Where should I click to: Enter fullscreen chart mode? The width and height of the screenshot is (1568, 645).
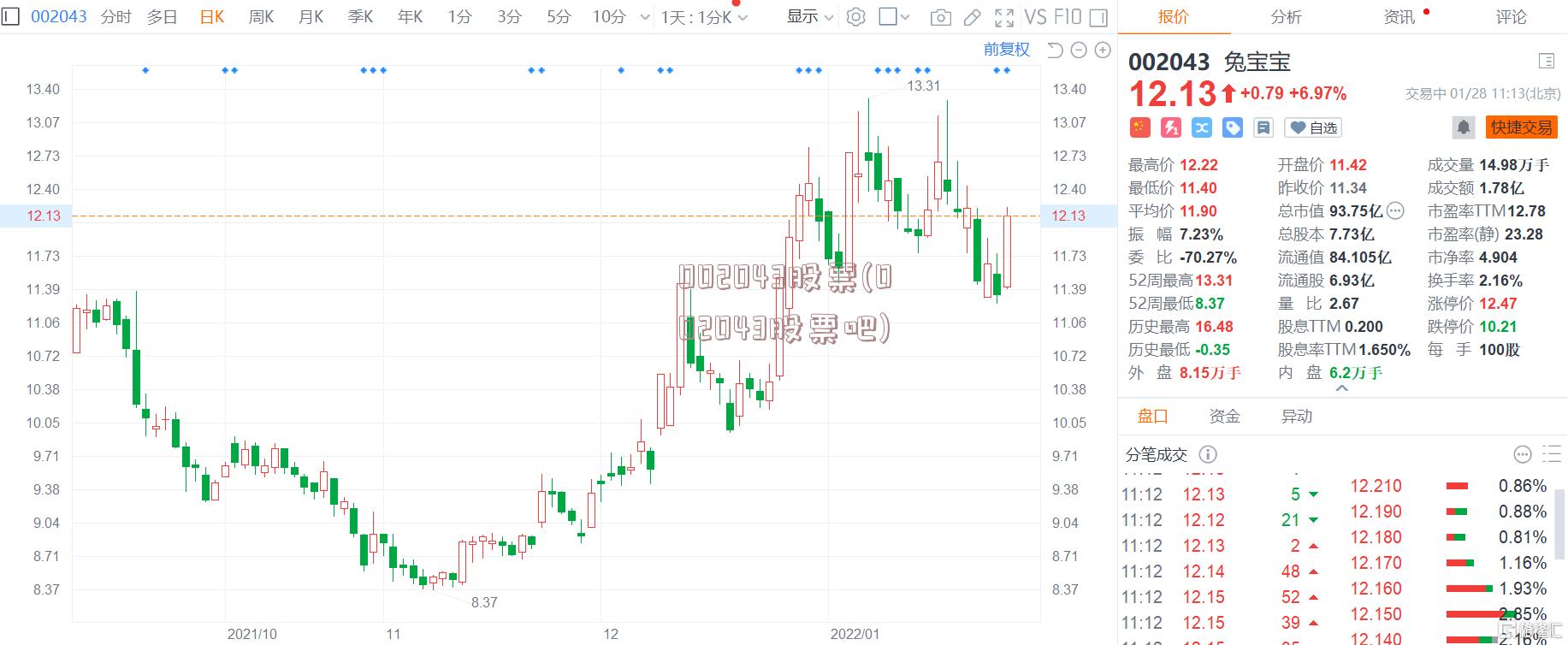1004,17
